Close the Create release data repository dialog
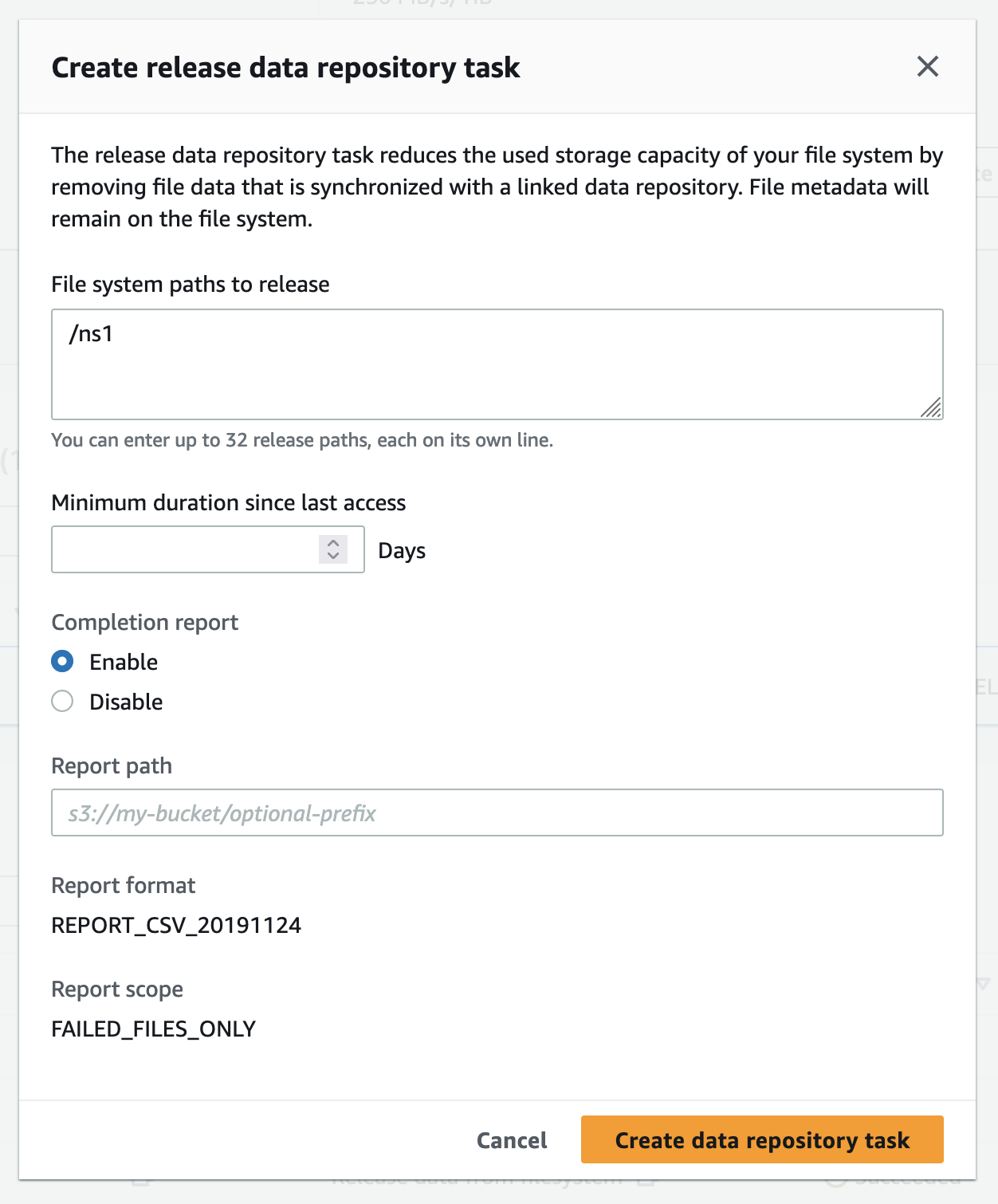 click(x=927, y=67)
